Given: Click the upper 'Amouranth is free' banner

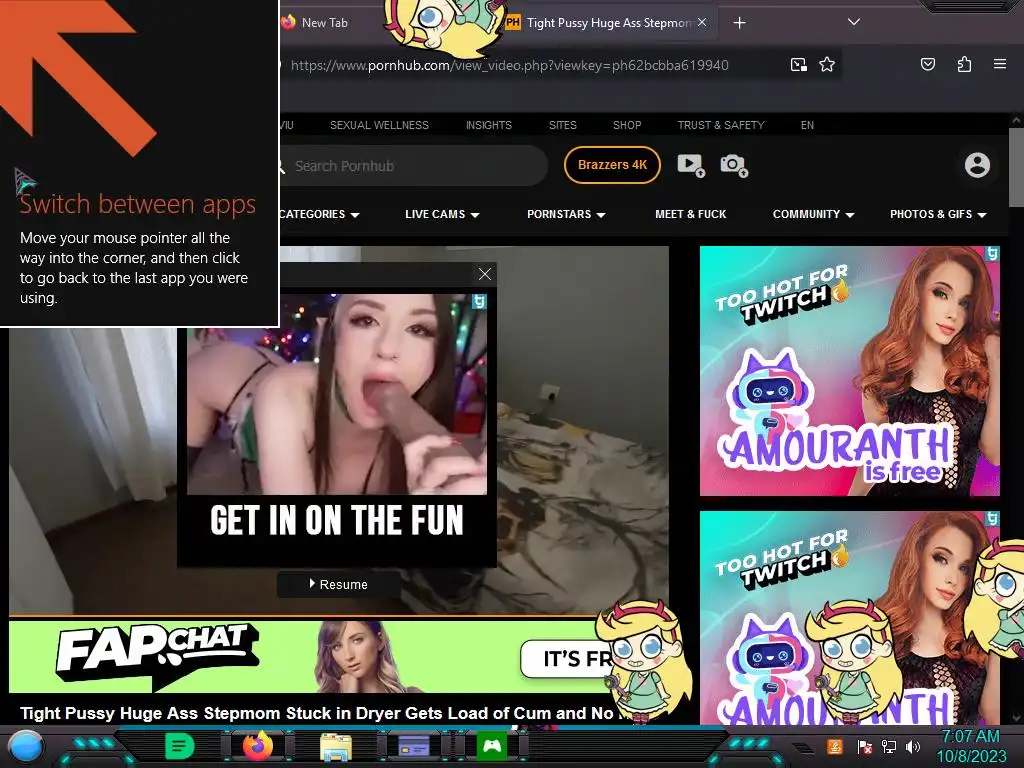Looking at the screenshot, I should tap(850, 371).
